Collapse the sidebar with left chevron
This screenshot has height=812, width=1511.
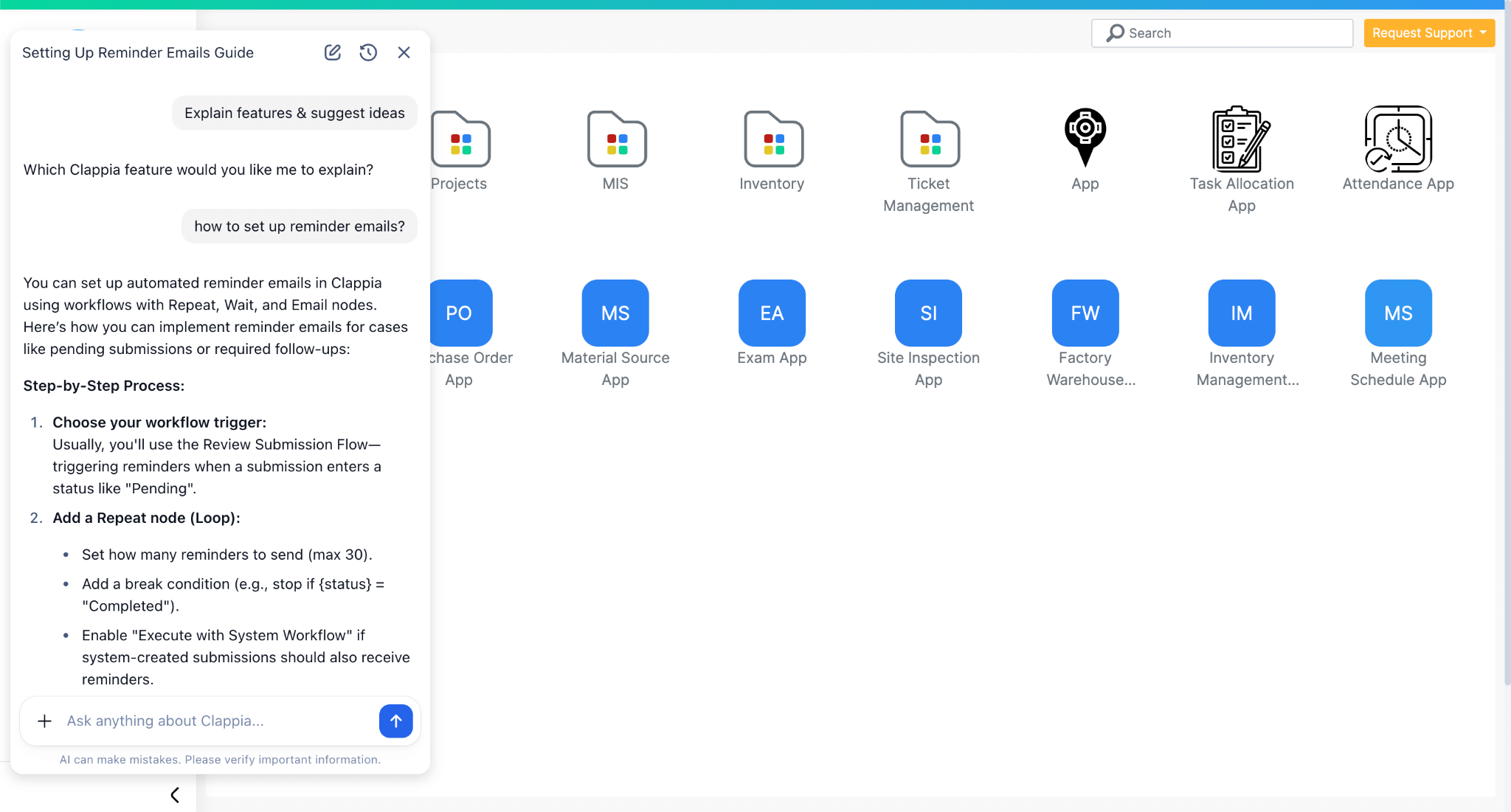[175, 795]
